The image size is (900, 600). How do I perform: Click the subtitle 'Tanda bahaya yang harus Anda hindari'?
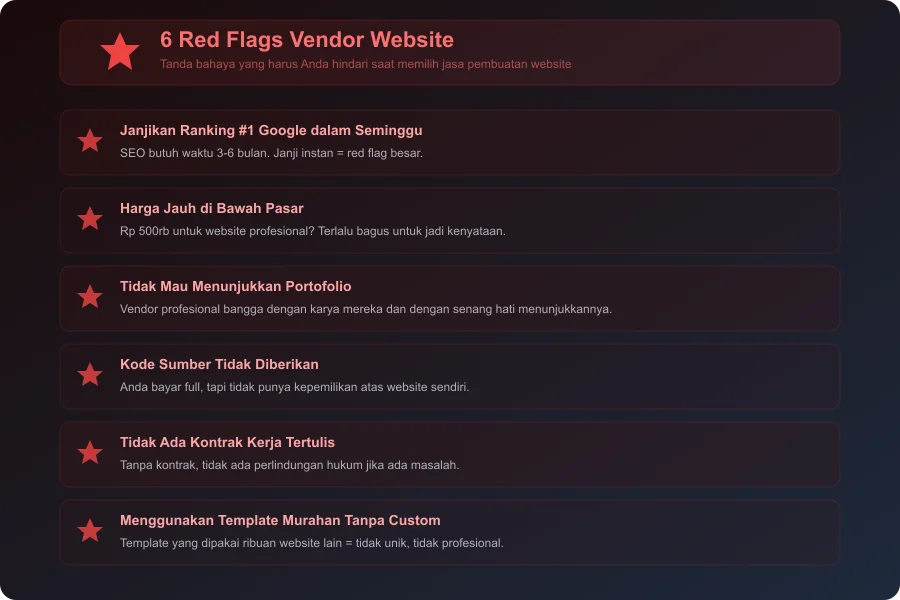365,63
